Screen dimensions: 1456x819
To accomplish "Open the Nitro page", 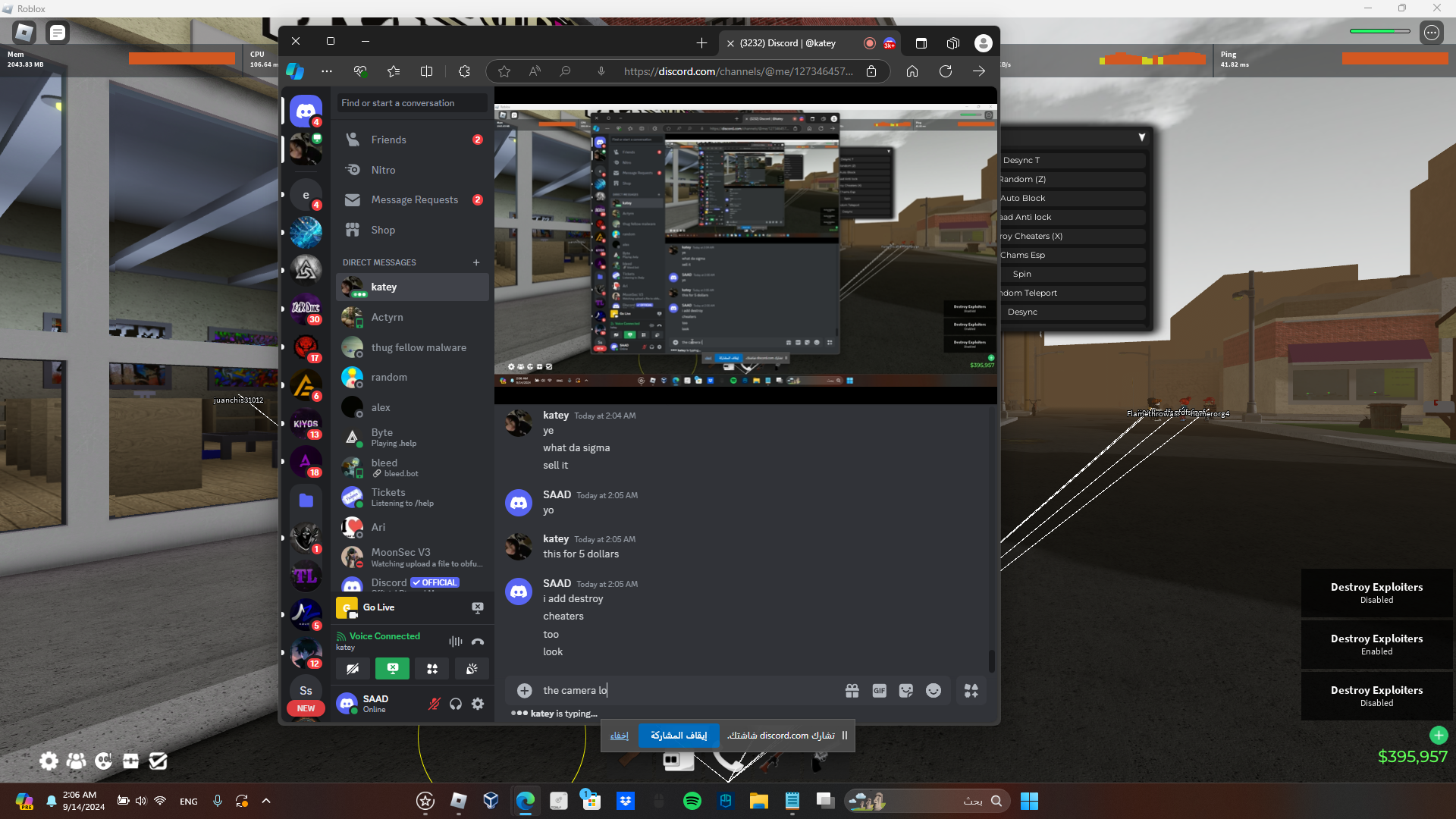I will [413, 170].
